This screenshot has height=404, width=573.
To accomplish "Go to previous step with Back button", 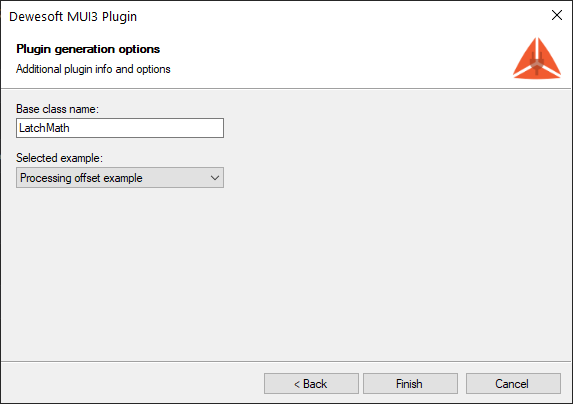I will [311, 384].
